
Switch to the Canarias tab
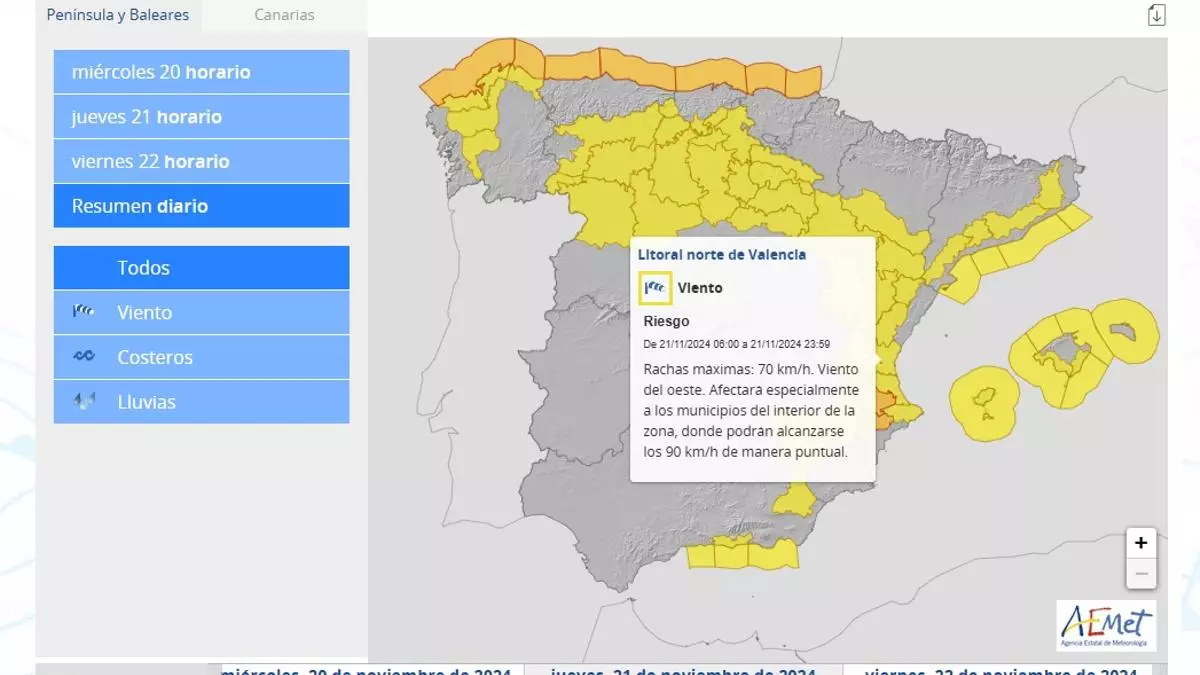click(x=284, y=15)
